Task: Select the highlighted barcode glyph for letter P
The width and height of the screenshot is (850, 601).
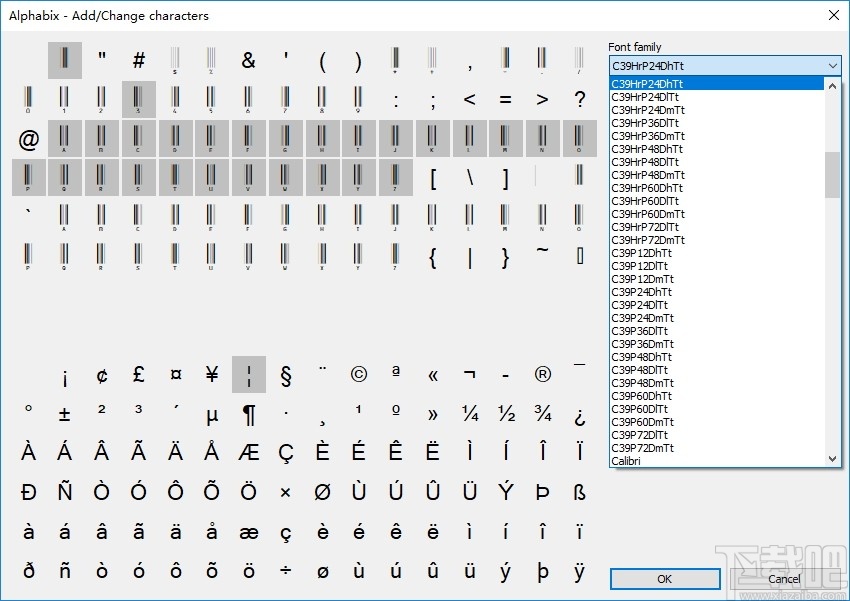Action: point(28,177)
